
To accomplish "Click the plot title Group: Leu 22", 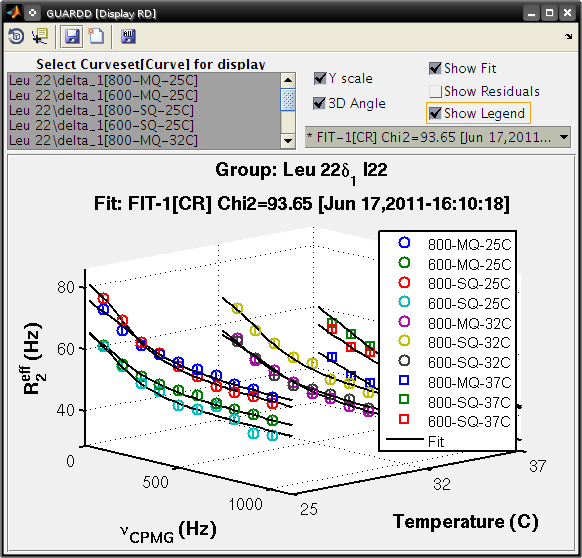I will click(x=301, y=172).
